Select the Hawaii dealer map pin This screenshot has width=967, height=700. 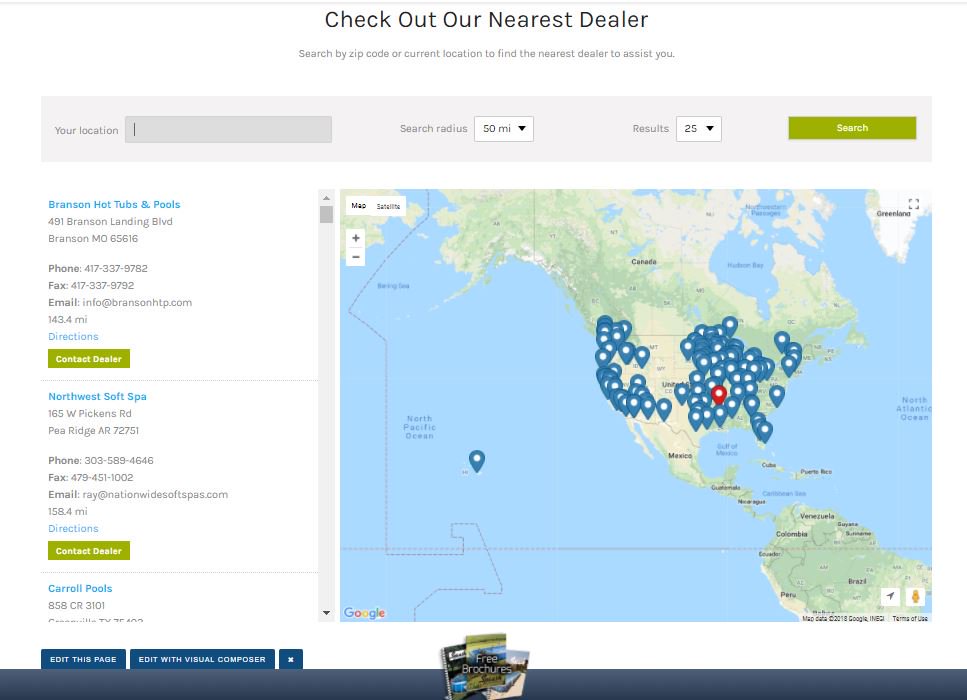click(477, 461)
